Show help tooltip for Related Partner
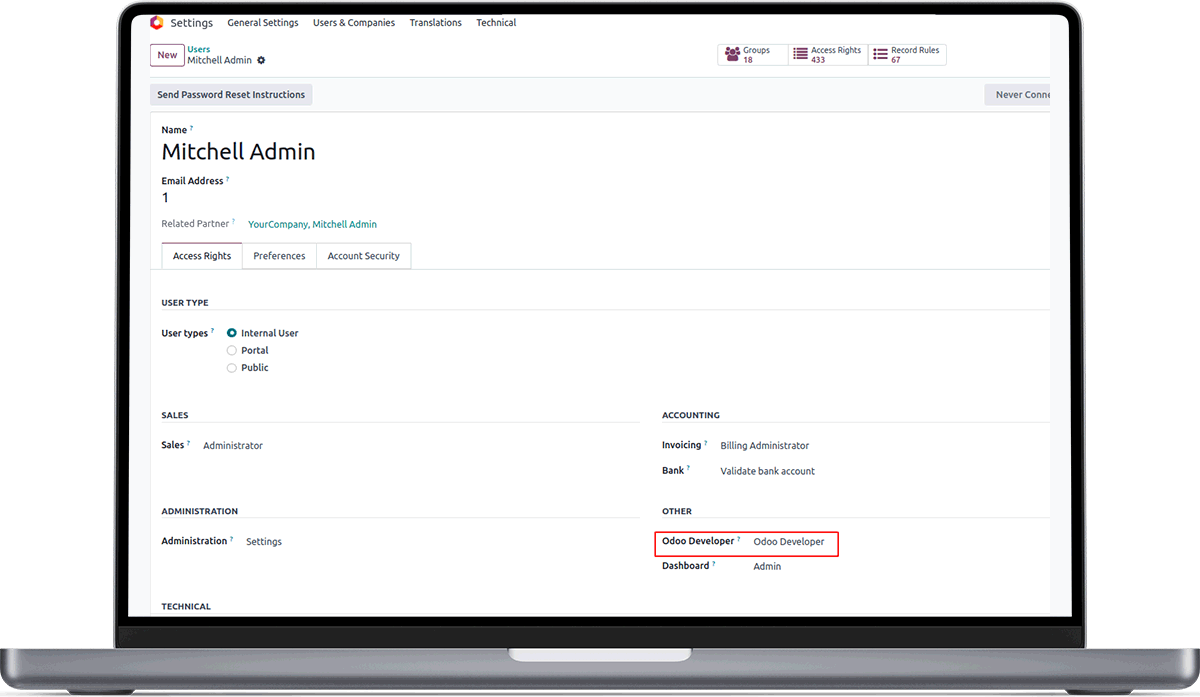 (234, 222)
